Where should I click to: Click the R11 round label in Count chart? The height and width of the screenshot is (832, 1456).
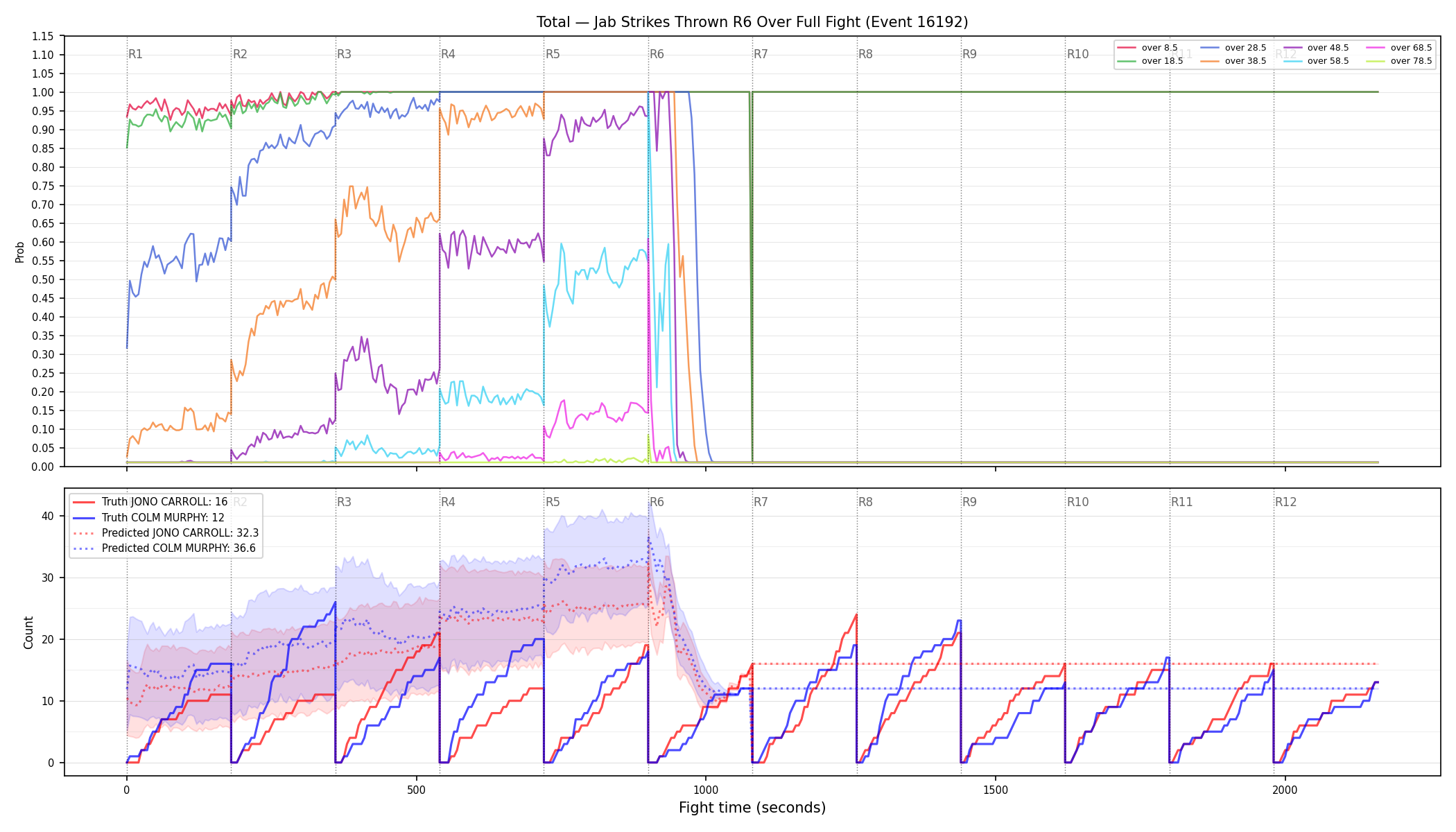coord(1182,502)
